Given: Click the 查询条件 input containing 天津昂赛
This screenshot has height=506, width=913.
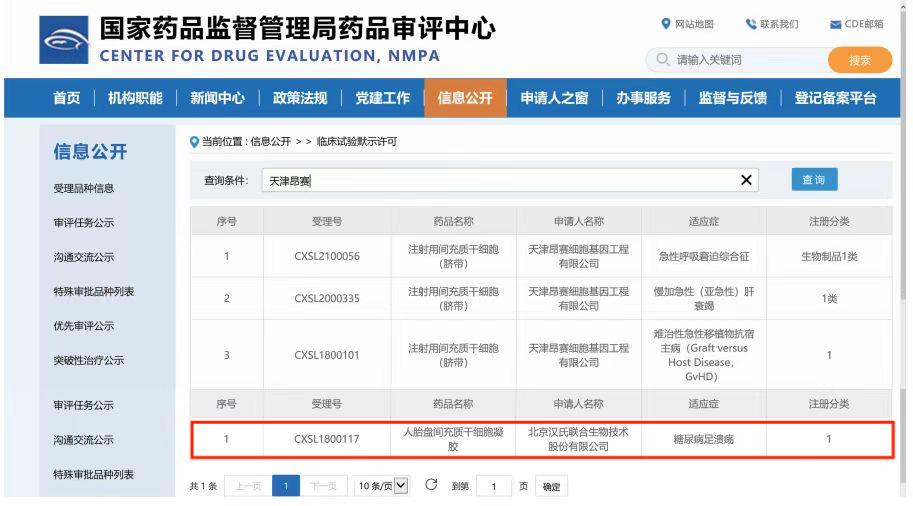Looking at the screenshot, I should point(509,181).
